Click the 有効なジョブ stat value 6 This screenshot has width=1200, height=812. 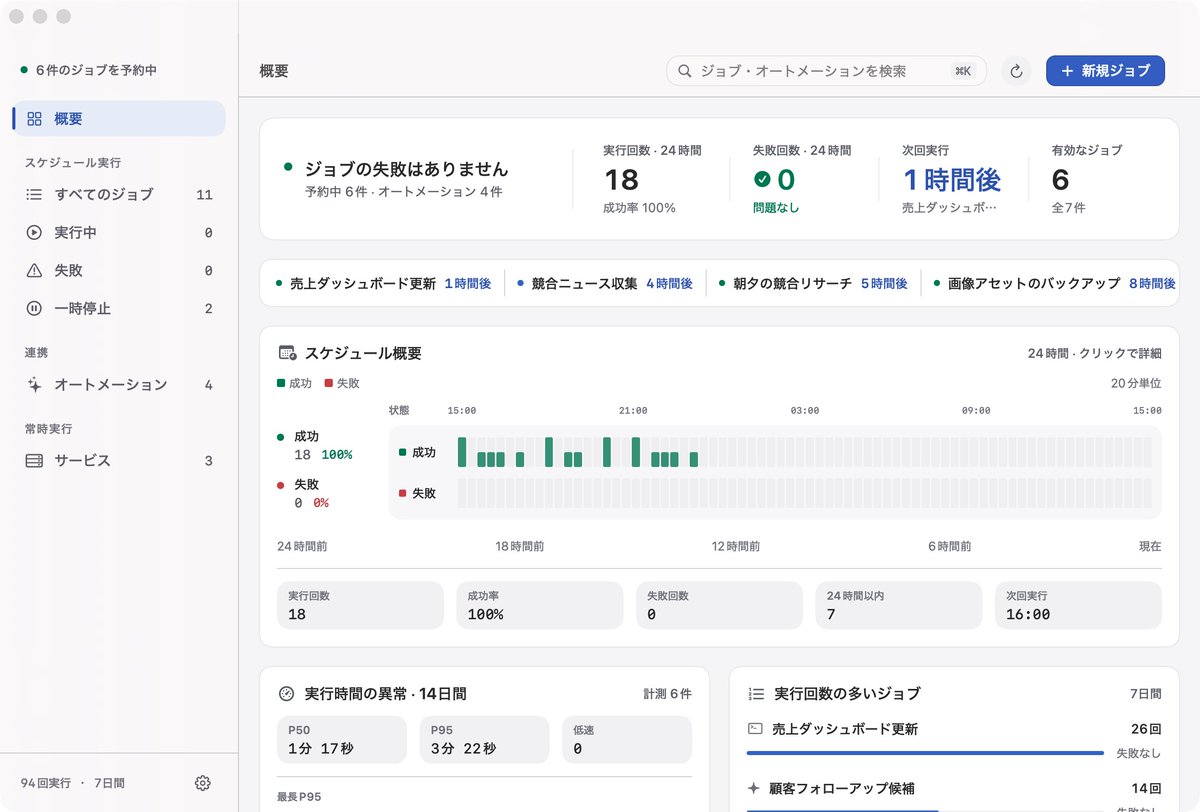1061,180
